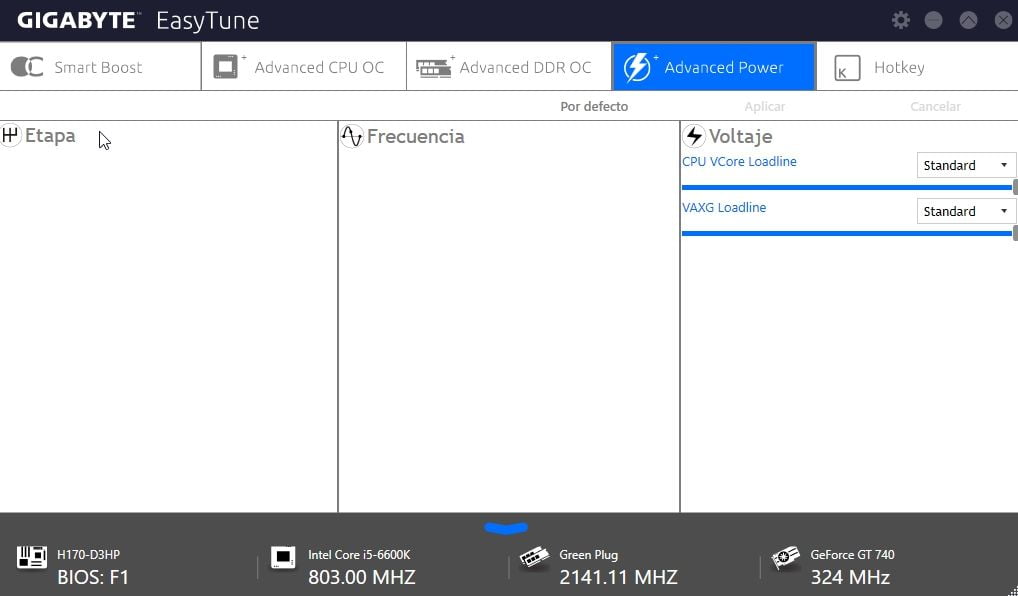Screen dimensions: 1018x596
Task: Click Intel Core i5-6600K label
Action: click(359, 555)
